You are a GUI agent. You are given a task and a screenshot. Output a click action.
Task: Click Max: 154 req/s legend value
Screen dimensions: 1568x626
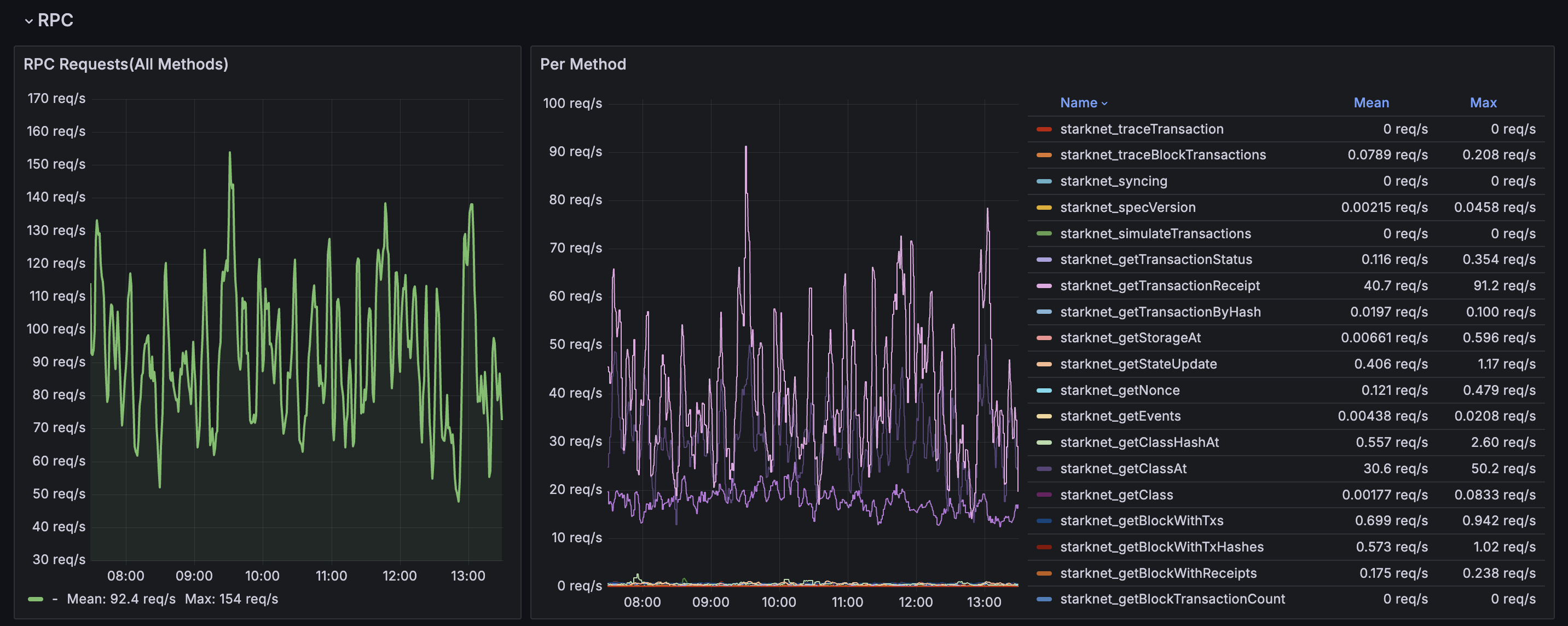pyautogui.click(x=232, y=599)
